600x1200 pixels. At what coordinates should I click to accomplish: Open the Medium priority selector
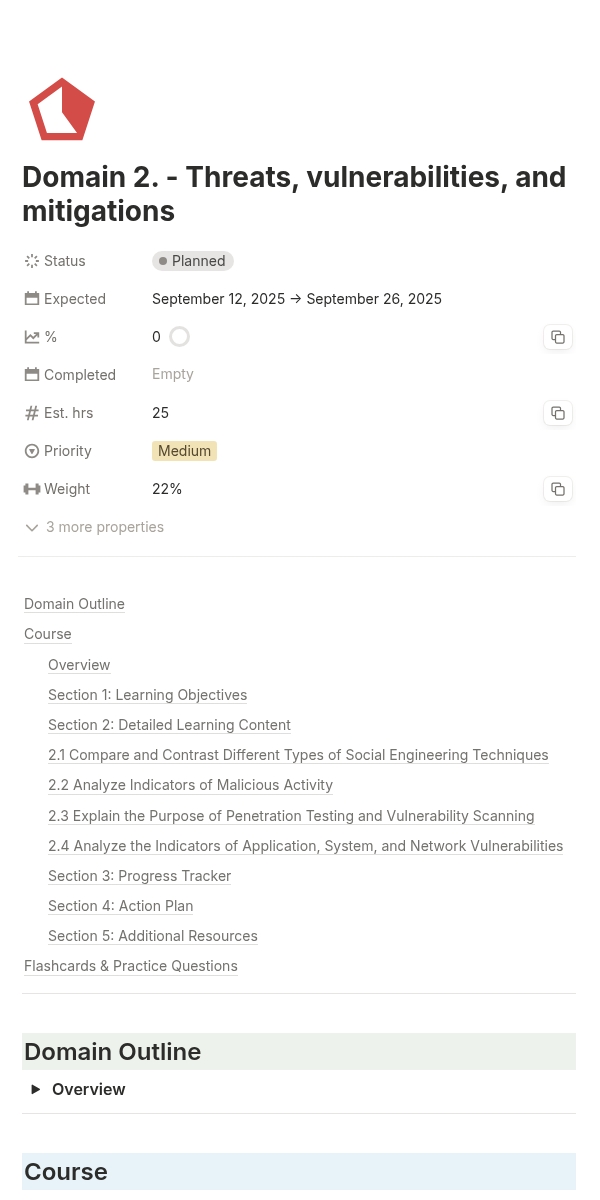[x=184, y=451]
